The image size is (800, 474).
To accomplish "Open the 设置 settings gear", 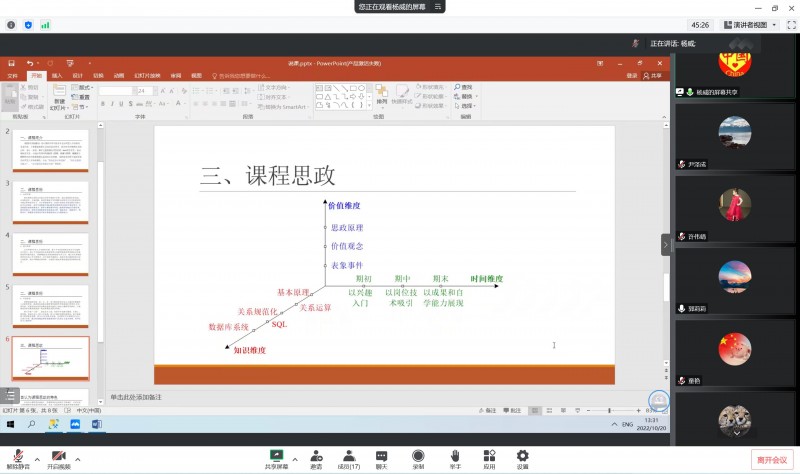I will 522,456.
